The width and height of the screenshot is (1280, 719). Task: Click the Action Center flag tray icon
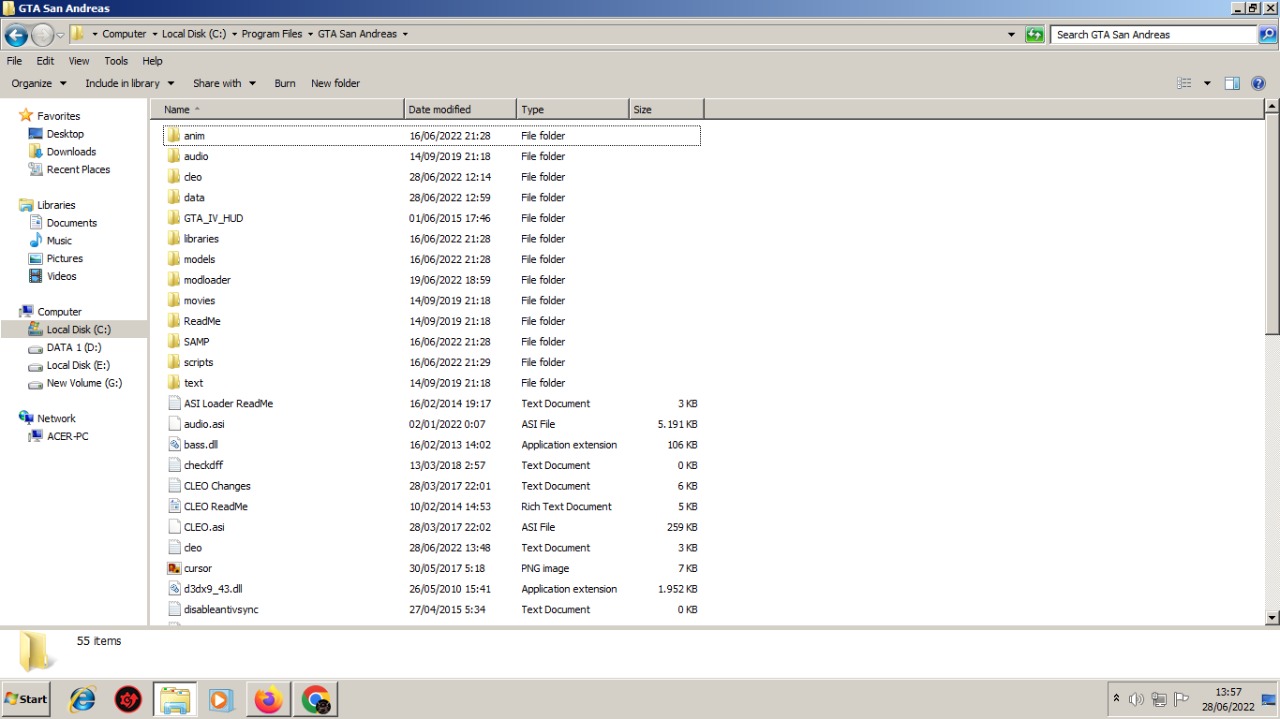(x=1181, y=699)
